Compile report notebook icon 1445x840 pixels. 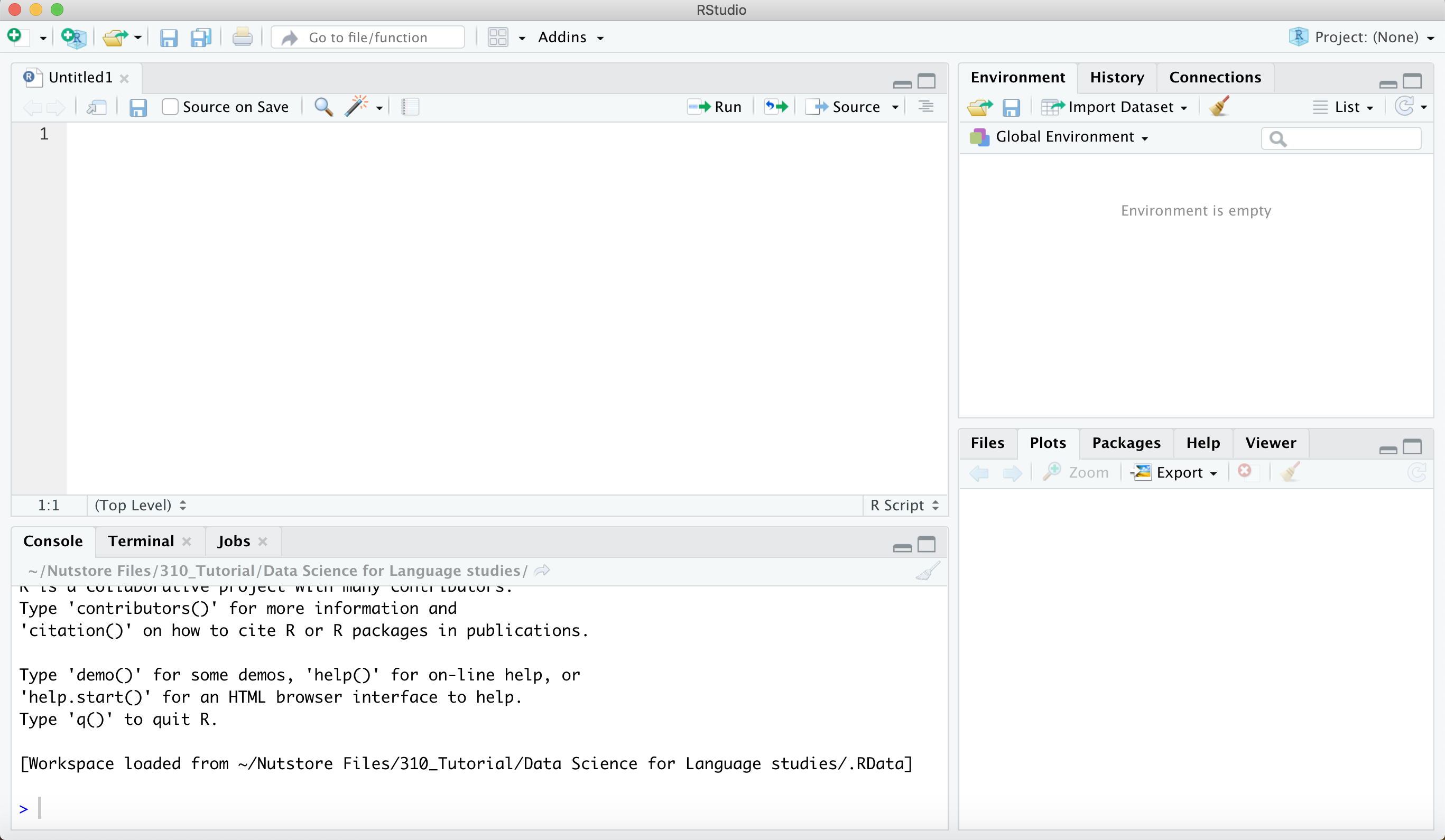410,107
